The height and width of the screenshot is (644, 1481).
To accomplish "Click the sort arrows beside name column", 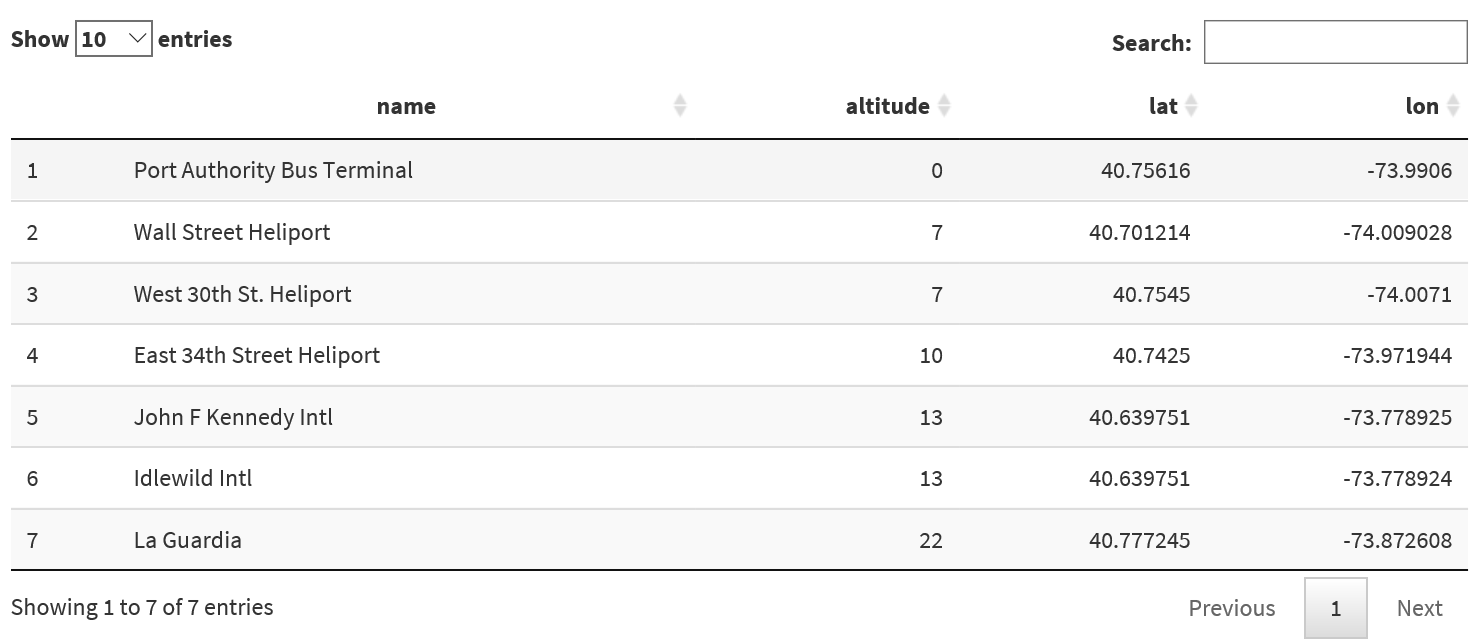I will pyautogui.click(x=680, y=105).
